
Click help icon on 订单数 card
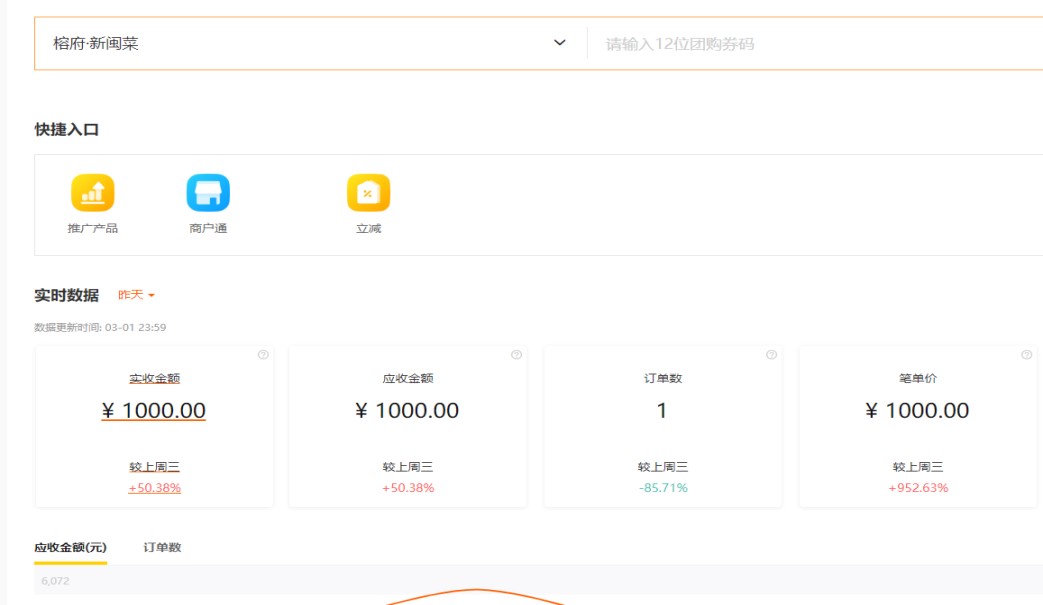[771, 355]
